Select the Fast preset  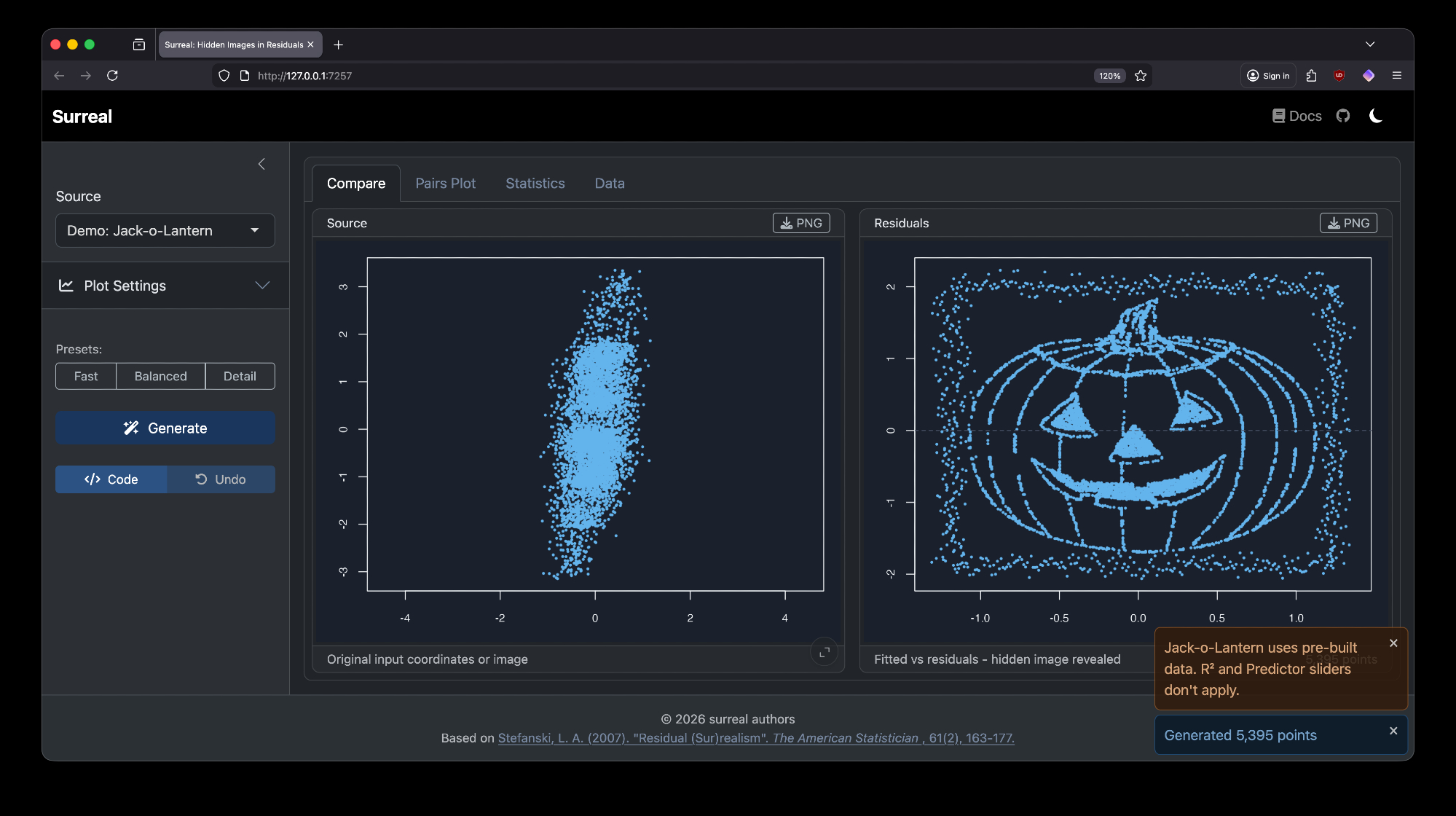click(x=86, y=376)
